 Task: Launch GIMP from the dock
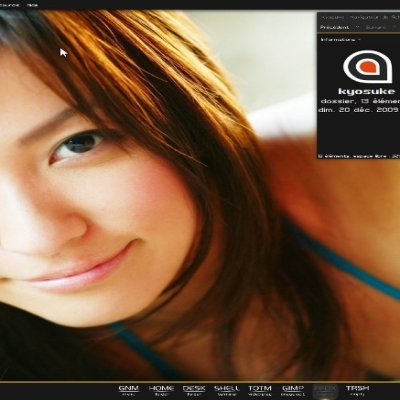click(293, 390)
